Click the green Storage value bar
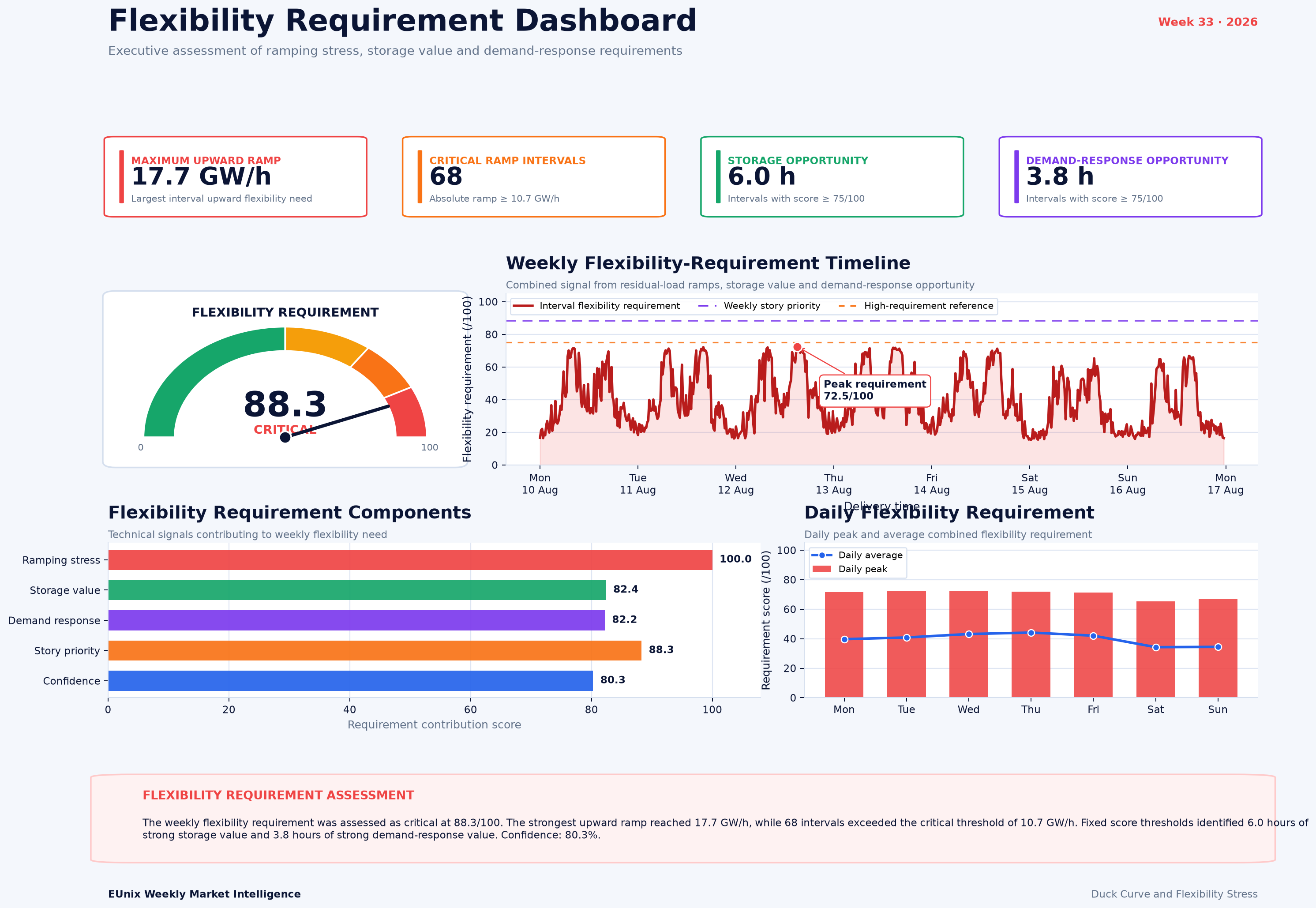The image size is (1316, 908). [357, 590]
